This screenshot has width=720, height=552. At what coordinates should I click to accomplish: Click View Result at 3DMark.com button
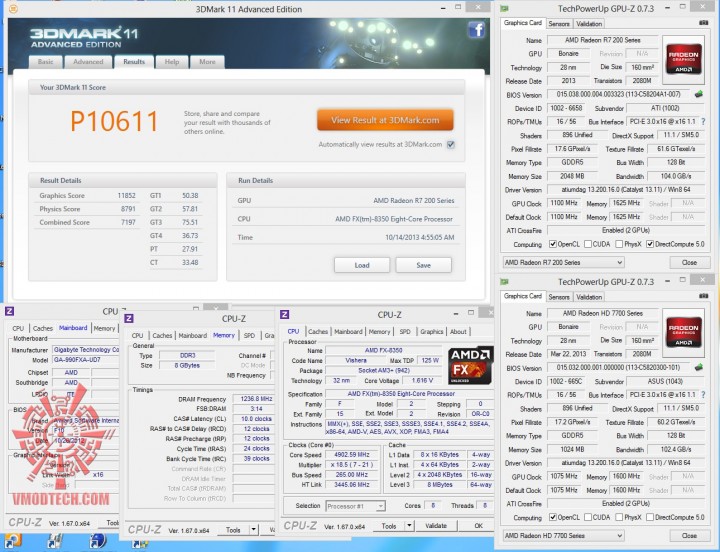(385, 120)
